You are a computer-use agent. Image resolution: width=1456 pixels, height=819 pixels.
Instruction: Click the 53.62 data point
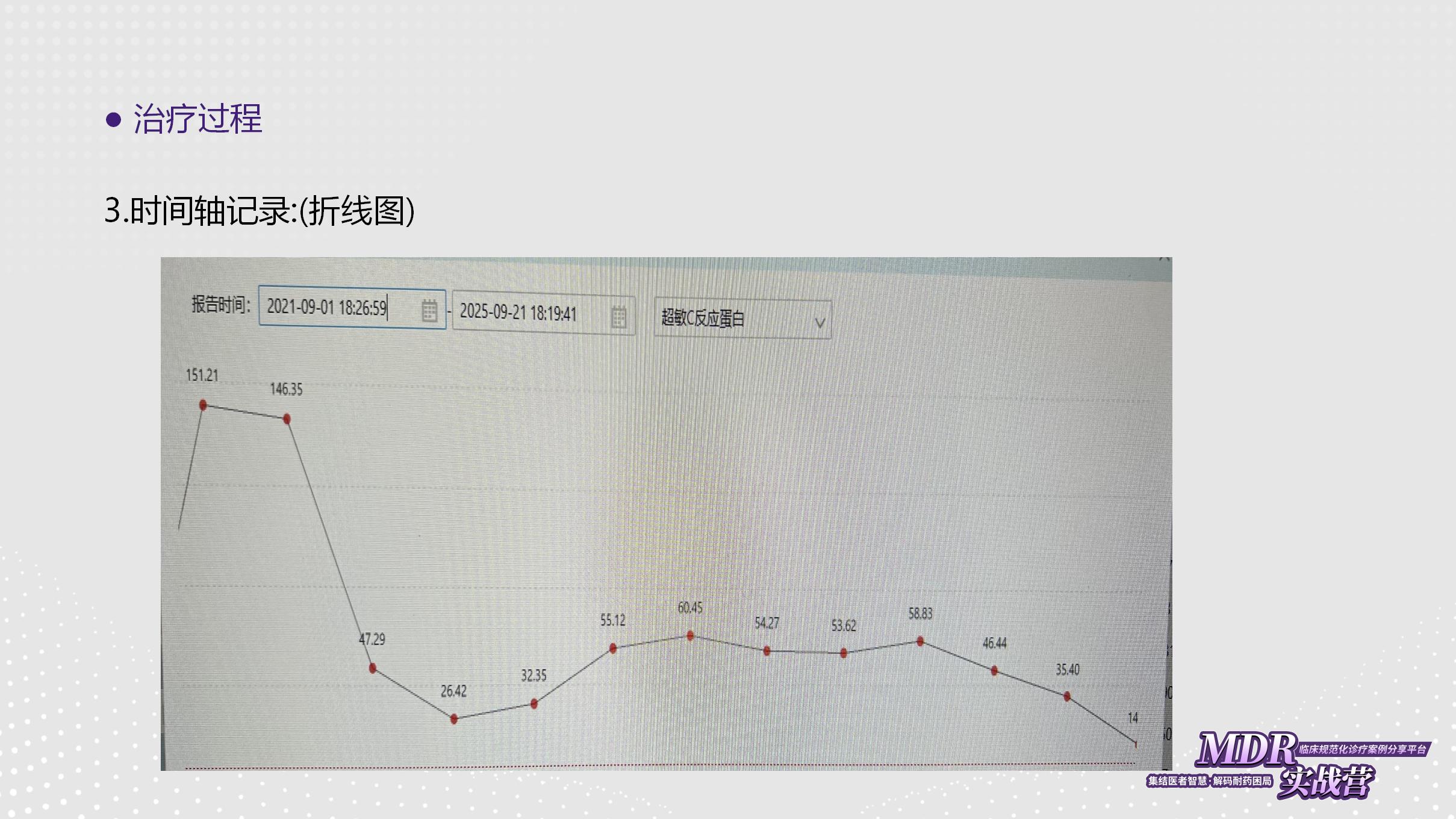(x=844, y=653)
